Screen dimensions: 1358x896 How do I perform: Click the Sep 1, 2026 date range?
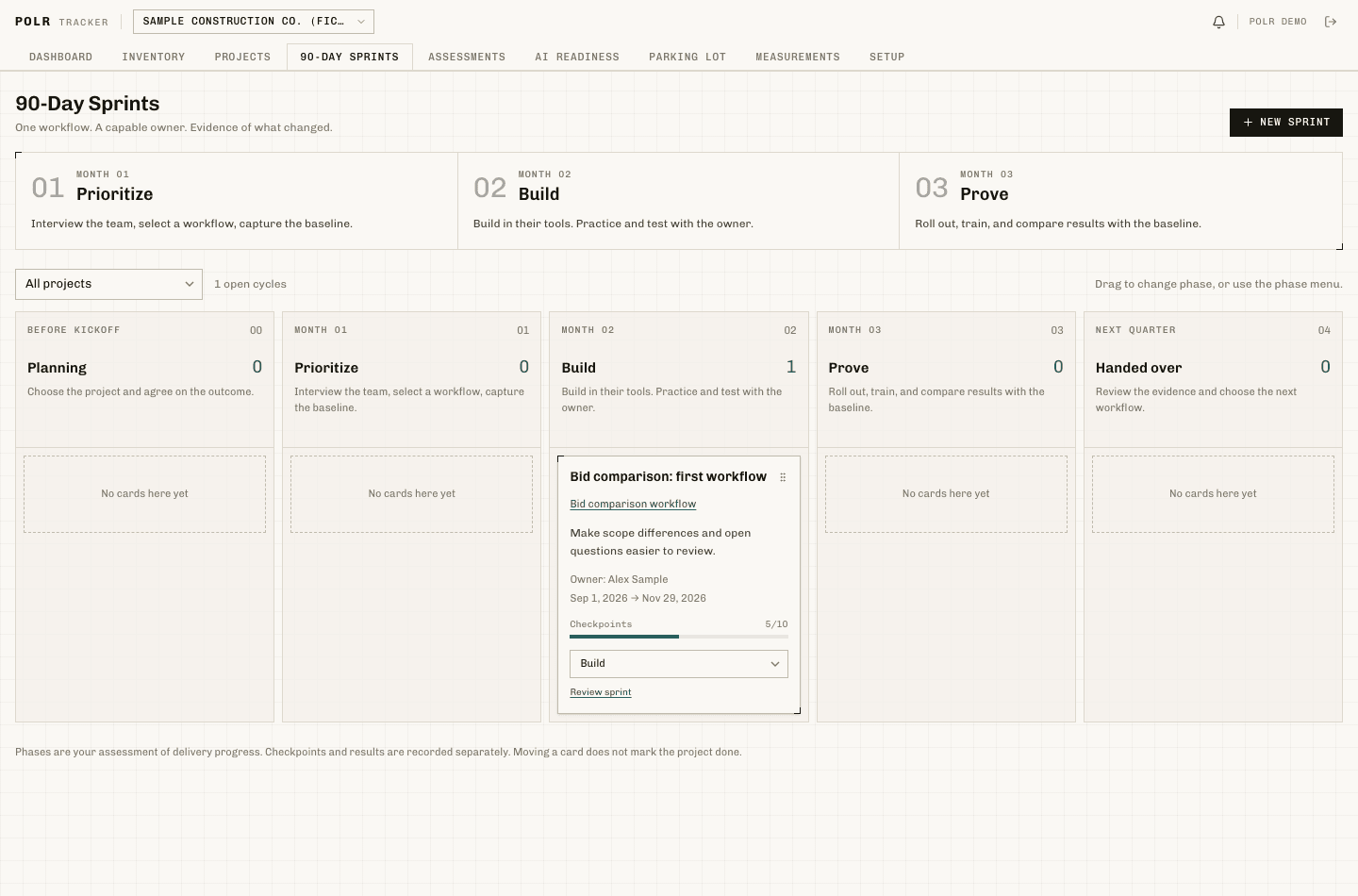point(638,599)
